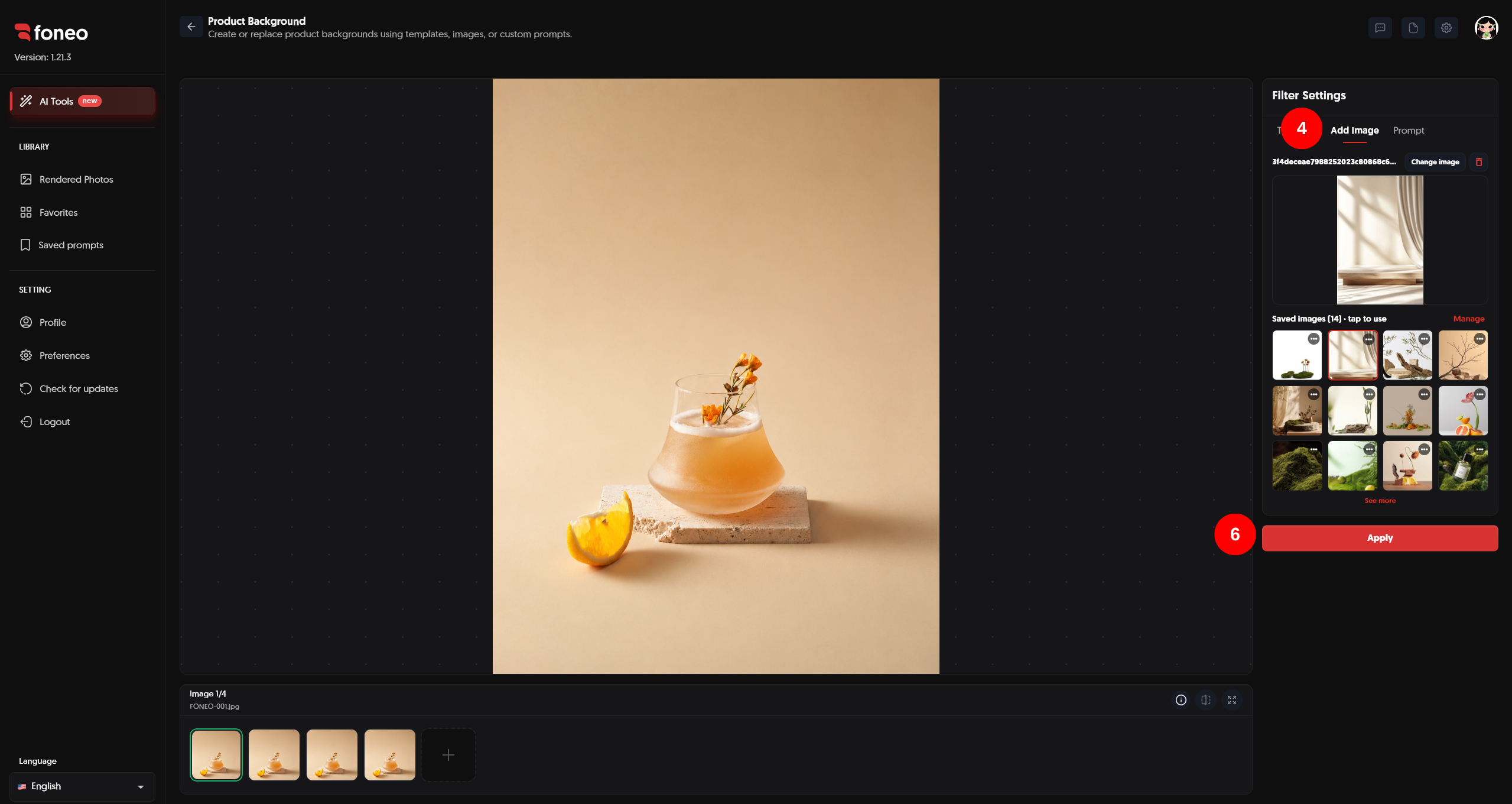This screenshot has height=804, width=1512.
Task: Use the pink flower with orange saved image
Action: [1463, 410]
